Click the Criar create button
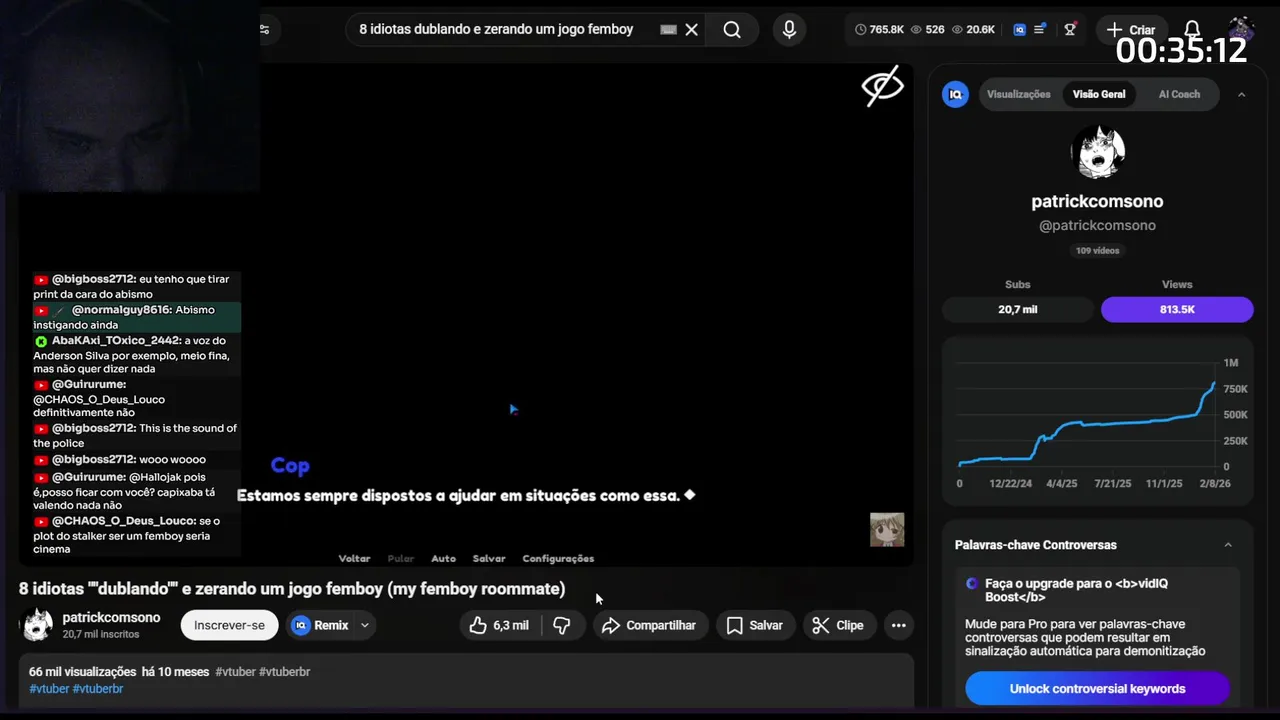 pos(1130,30)
